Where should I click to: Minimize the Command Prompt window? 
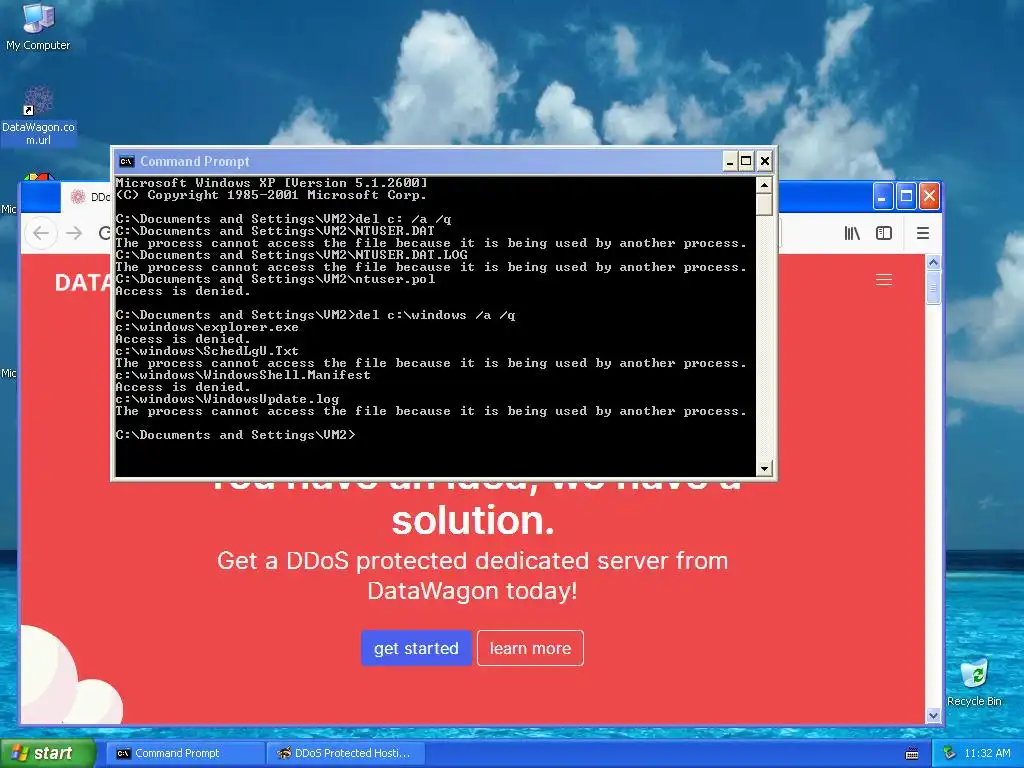pyautogui.click(x=729, y=161)
